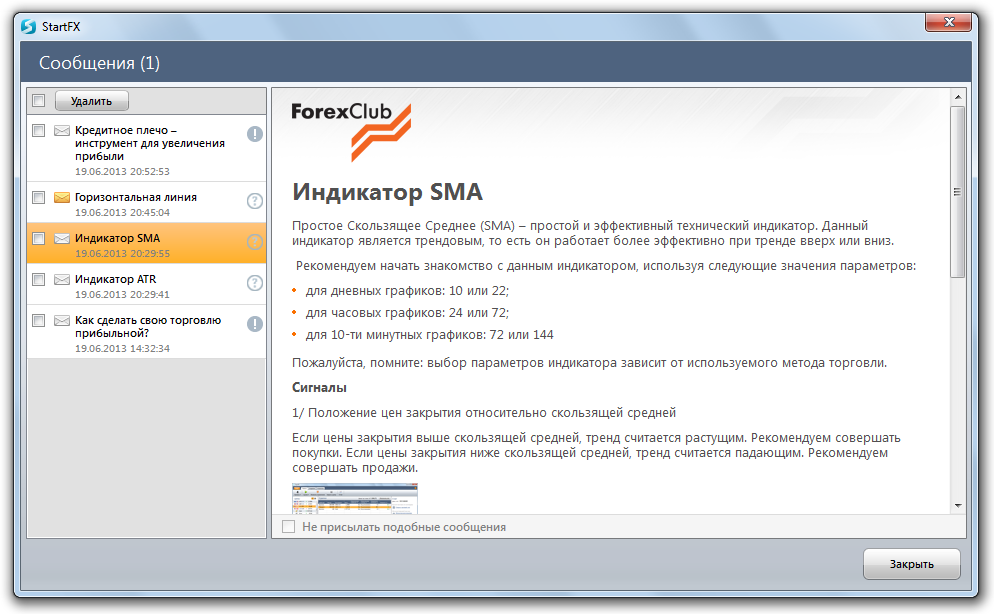Click the 'Сообщения (1)' header title
Image resolution: width=994 pixels, height=614 pixels.
[100, 63]
